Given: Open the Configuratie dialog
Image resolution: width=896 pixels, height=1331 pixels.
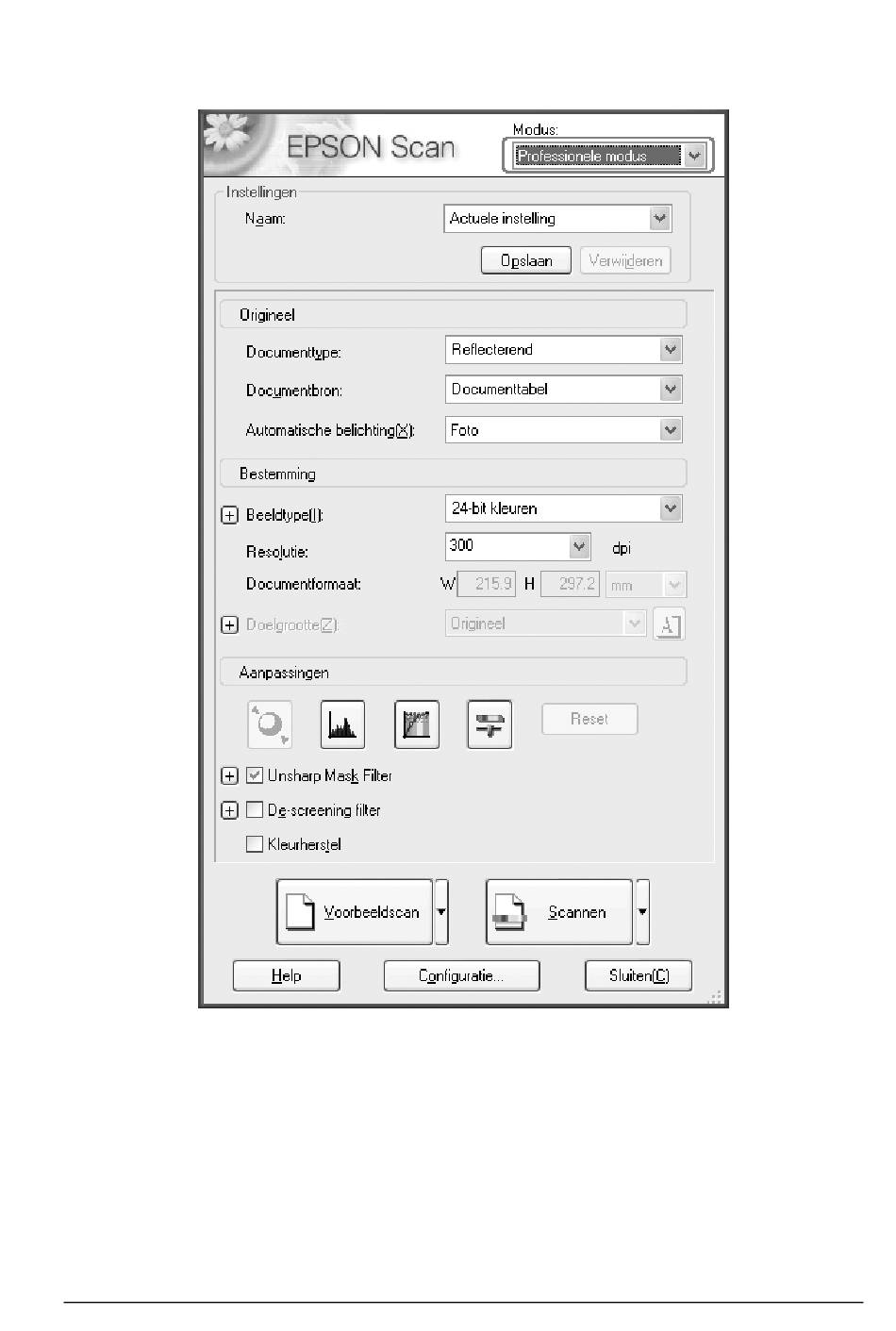Looking at the screenshot, I should (x=461, y=975).
